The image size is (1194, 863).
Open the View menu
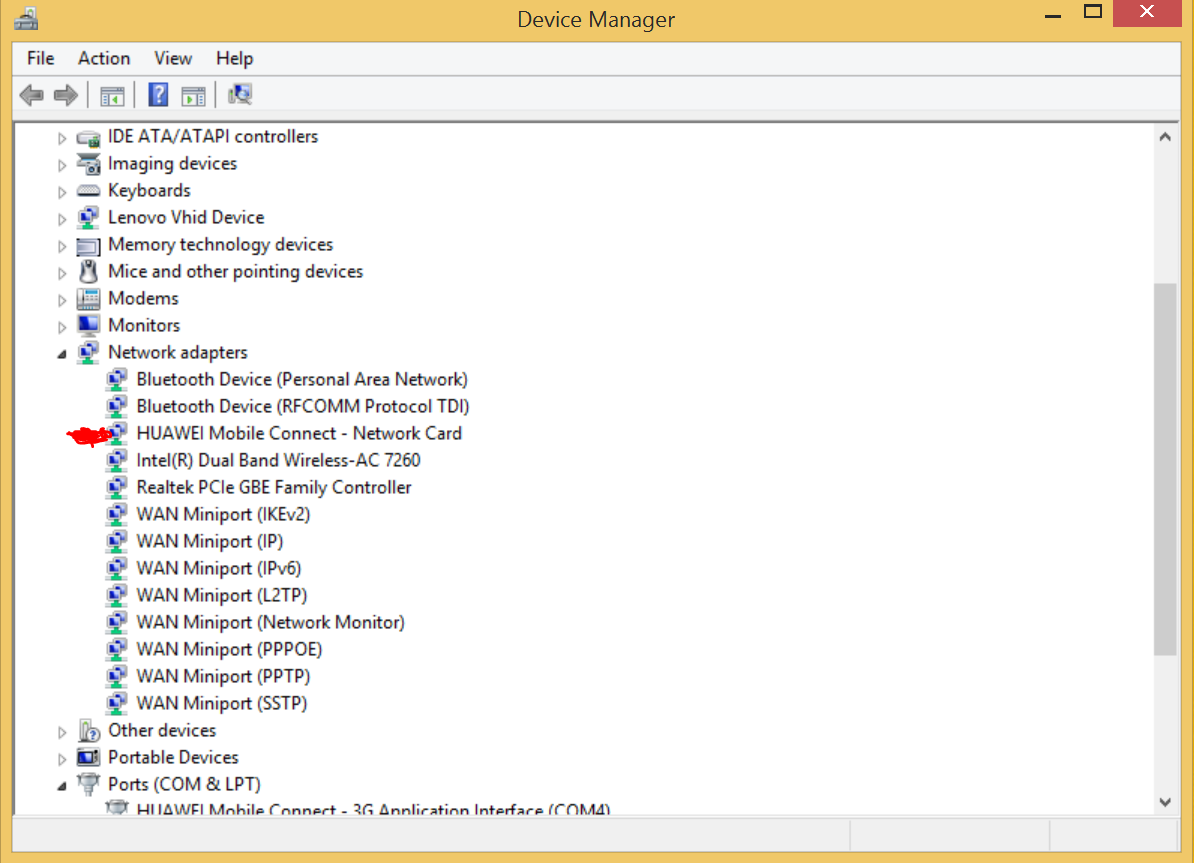(173, 59)
